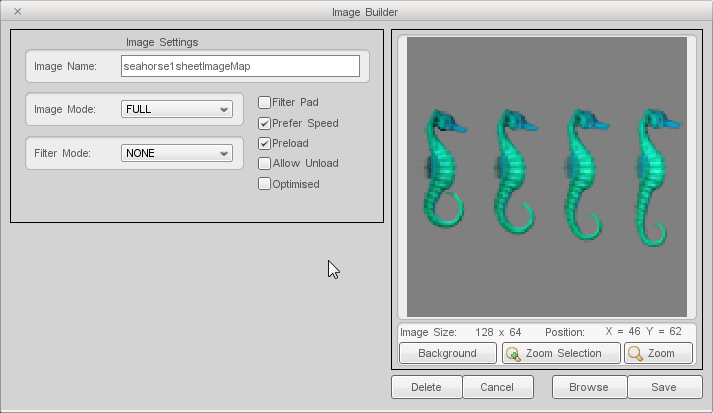Turn on the Optimised checkbox

[264, 184]
